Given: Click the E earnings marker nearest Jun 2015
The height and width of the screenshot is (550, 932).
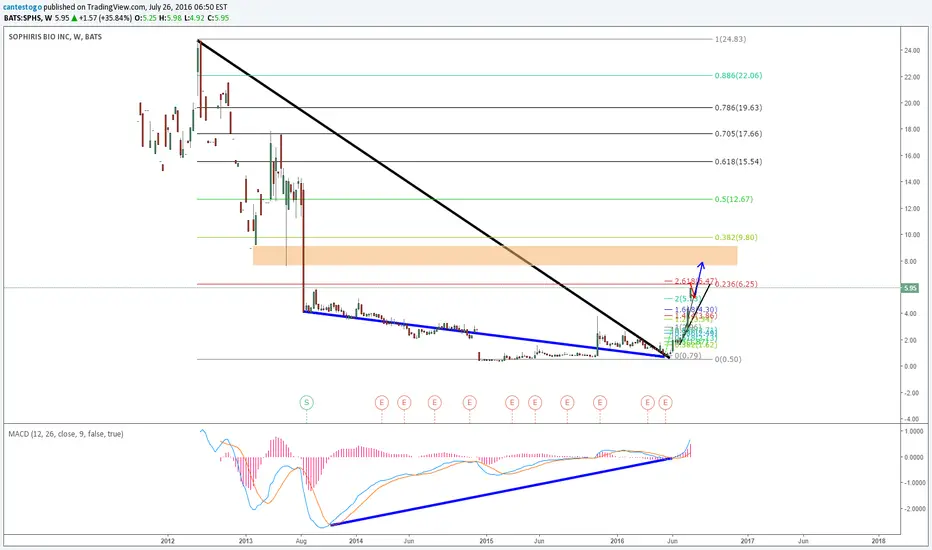Looking at the screenshot, I should [x=535, y=403].
